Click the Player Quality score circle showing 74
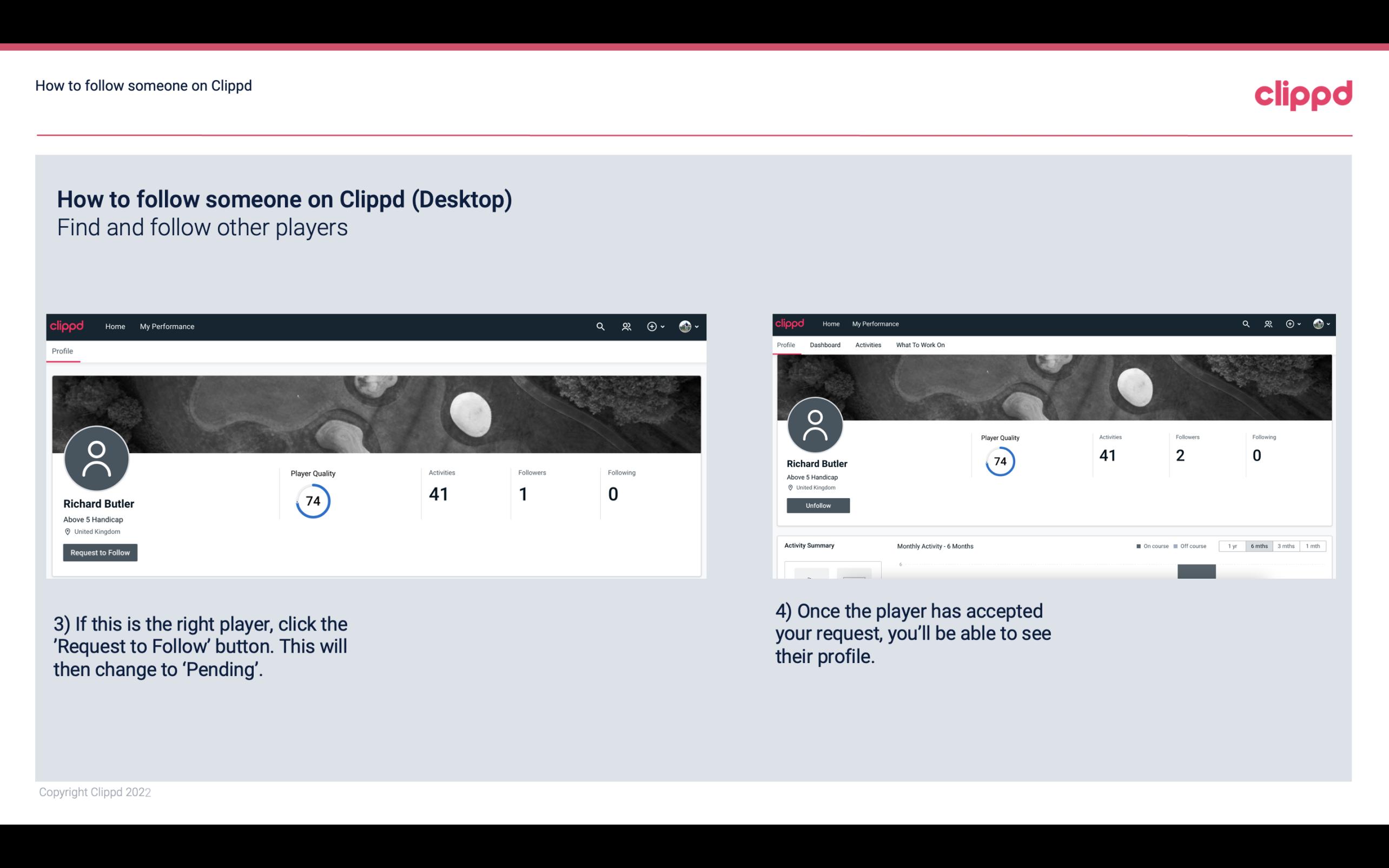The width and height of the screenshot is (1389, 868). [x=312, y=500]
